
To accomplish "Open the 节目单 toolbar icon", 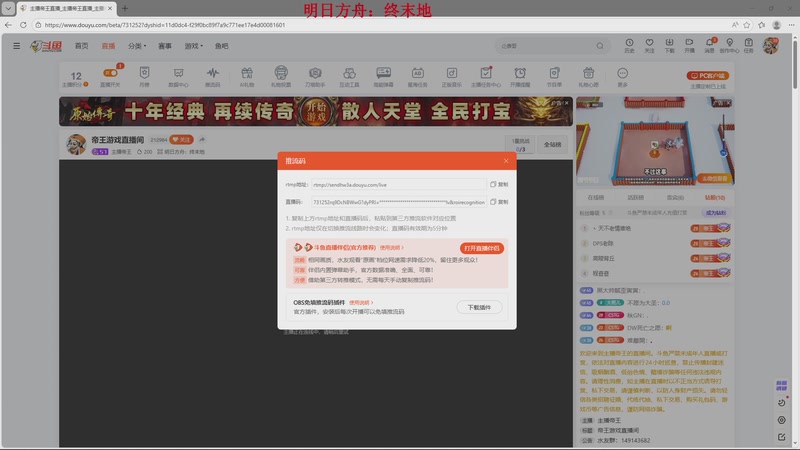I will [555, 76].
